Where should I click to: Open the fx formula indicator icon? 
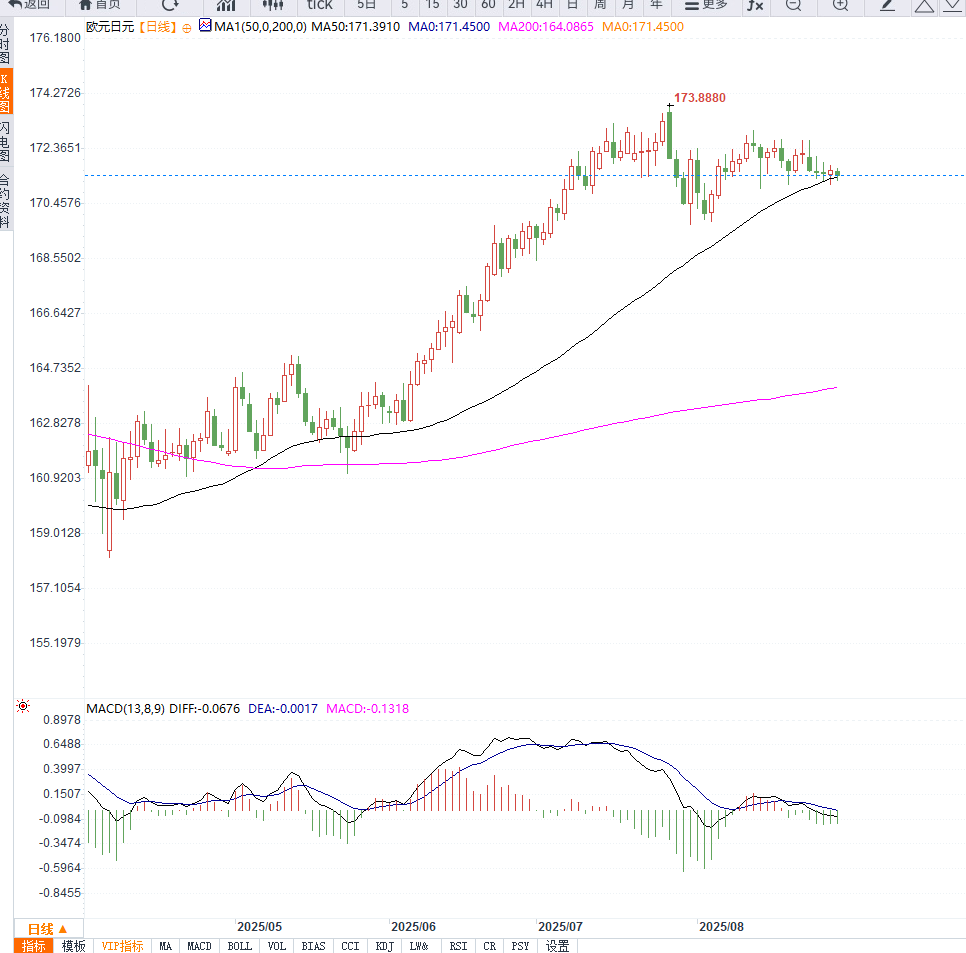click(755, 5)
